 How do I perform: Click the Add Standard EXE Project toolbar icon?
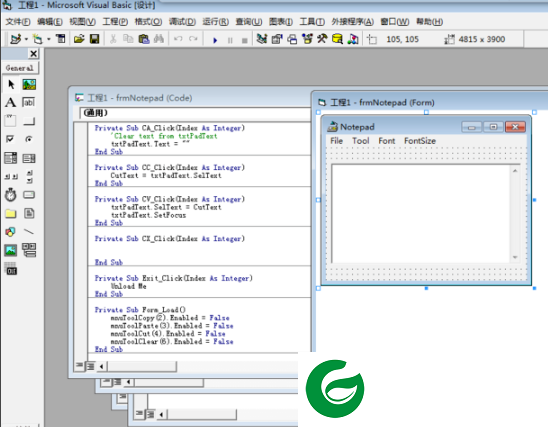[15, 39]
